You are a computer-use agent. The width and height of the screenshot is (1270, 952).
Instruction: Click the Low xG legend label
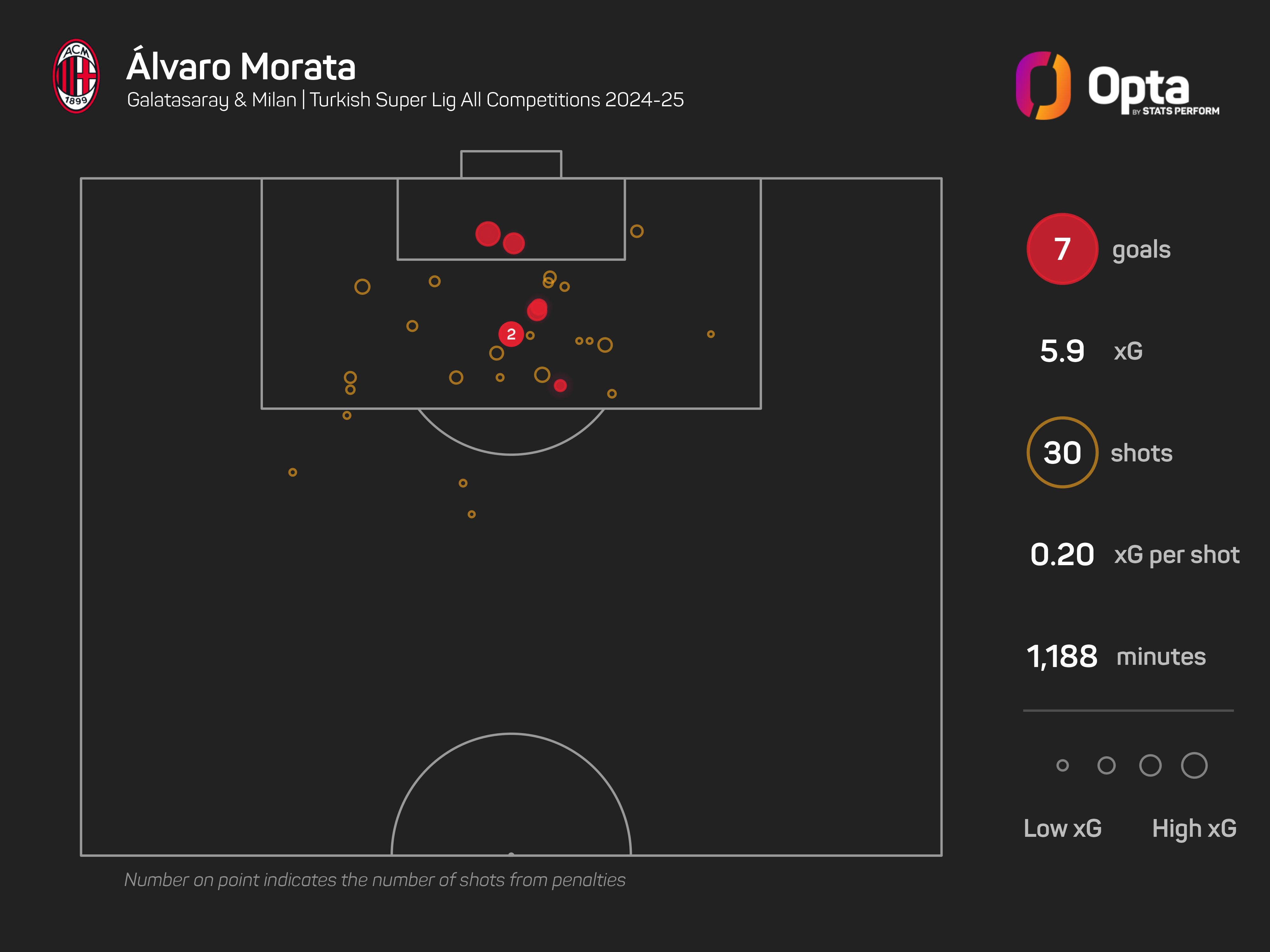click(x=1062, y=828)
